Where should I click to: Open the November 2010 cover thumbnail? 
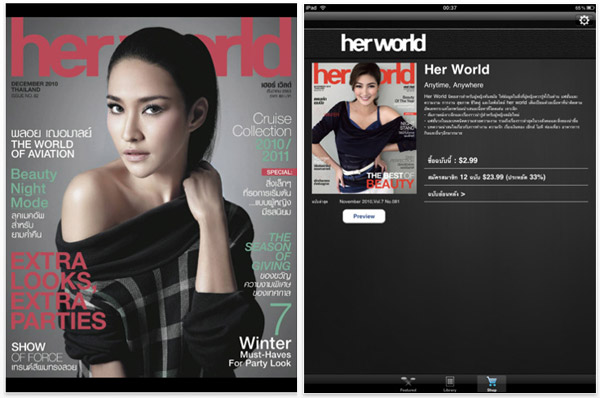coord(364,128)
